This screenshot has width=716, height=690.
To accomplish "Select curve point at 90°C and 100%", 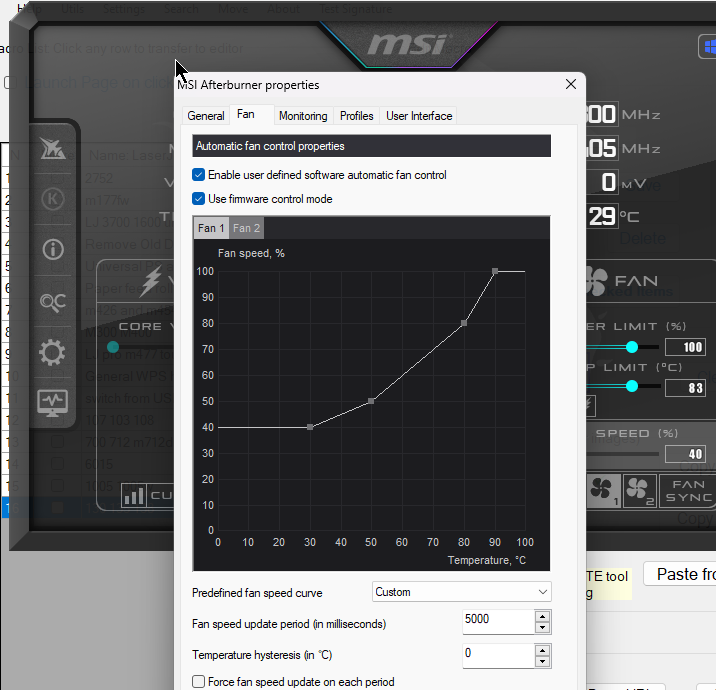I will pyautogui.click(x=495, y=271).
